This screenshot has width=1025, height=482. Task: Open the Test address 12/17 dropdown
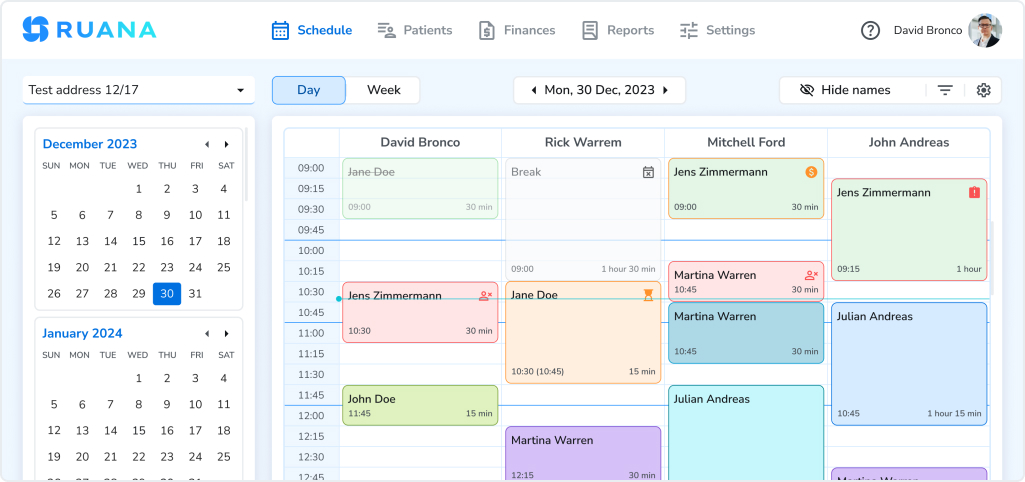click(136, 90)
